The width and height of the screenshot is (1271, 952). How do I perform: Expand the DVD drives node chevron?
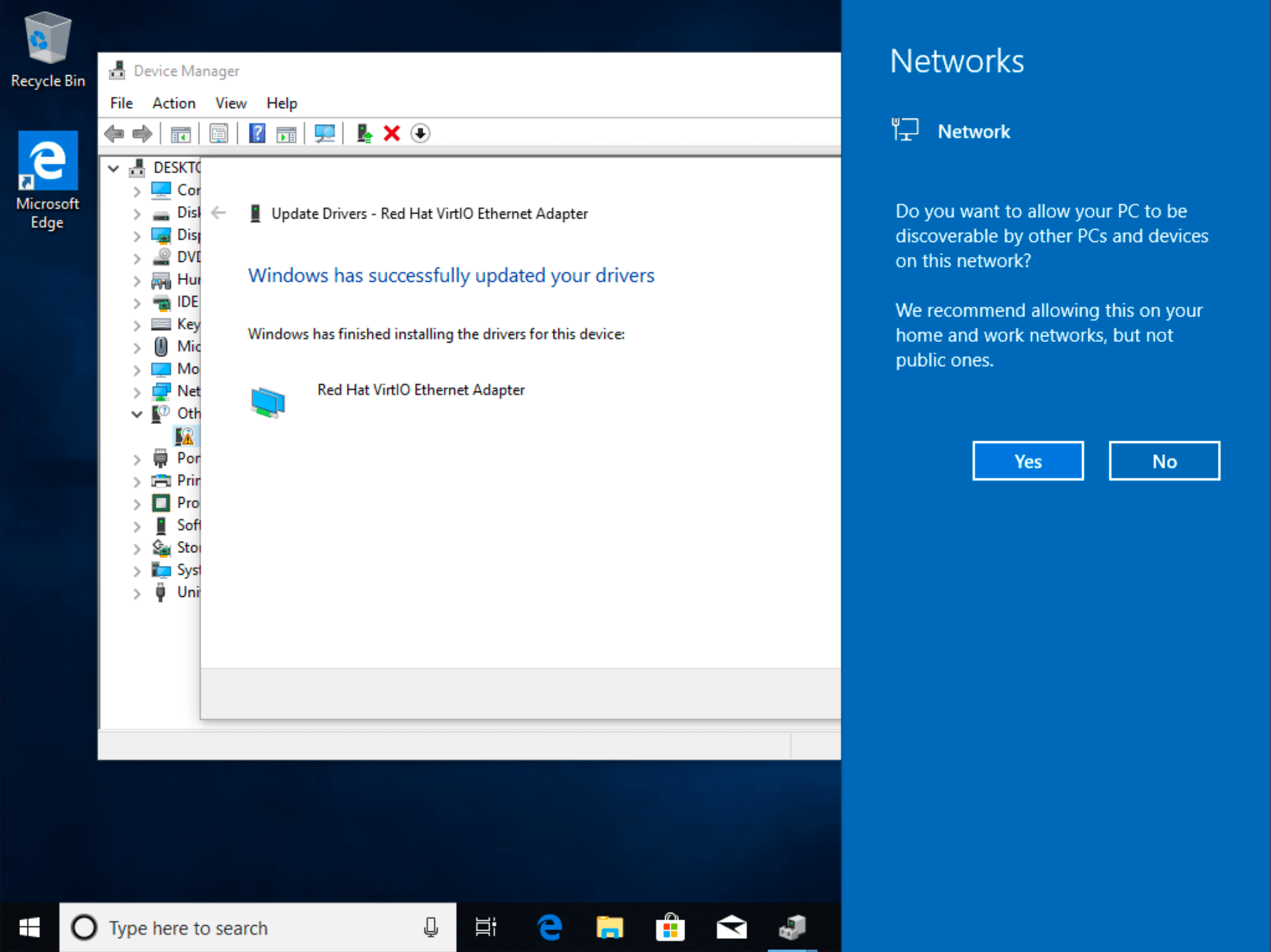tap(136, 259)
